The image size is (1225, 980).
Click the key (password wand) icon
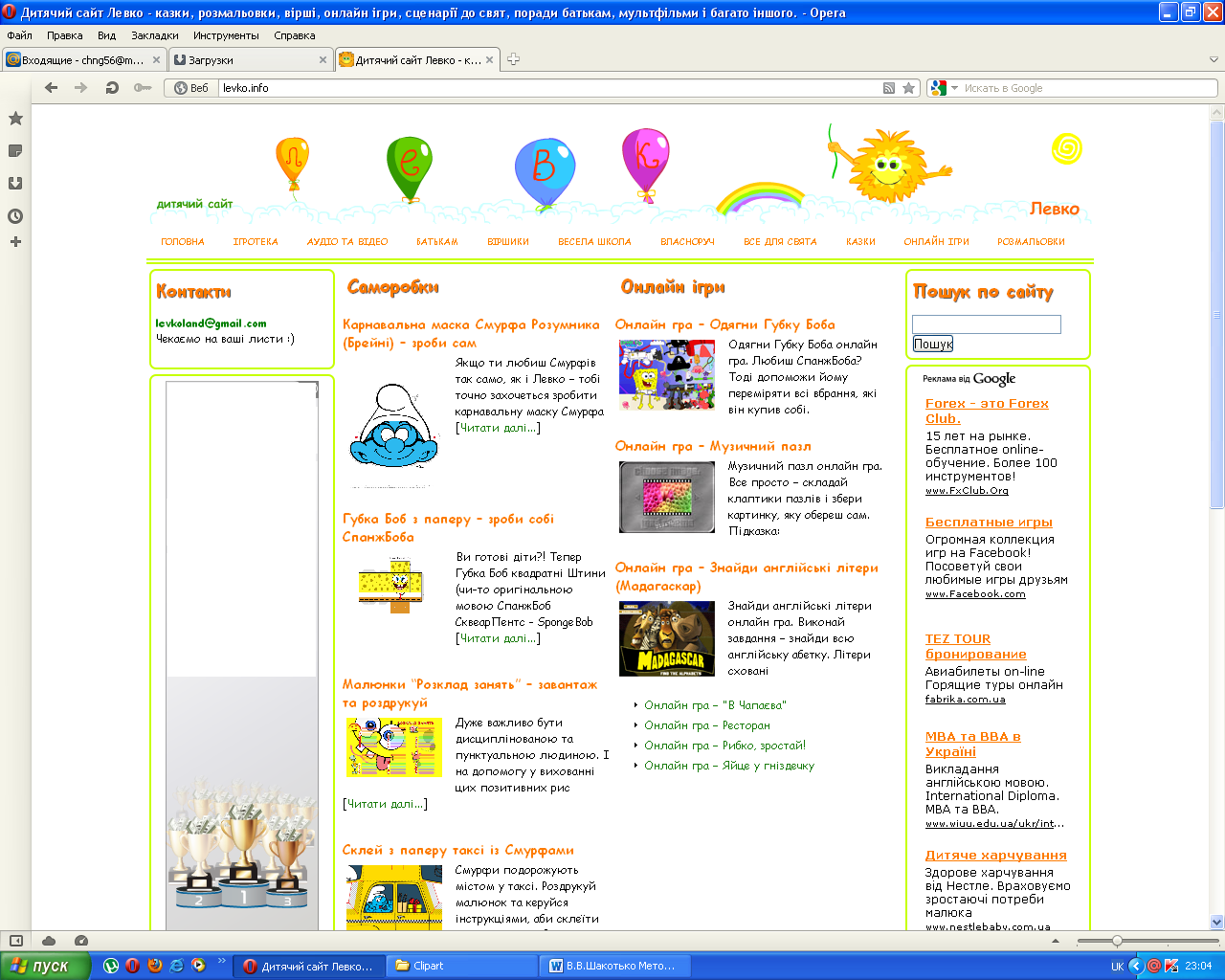coord(143,88)
